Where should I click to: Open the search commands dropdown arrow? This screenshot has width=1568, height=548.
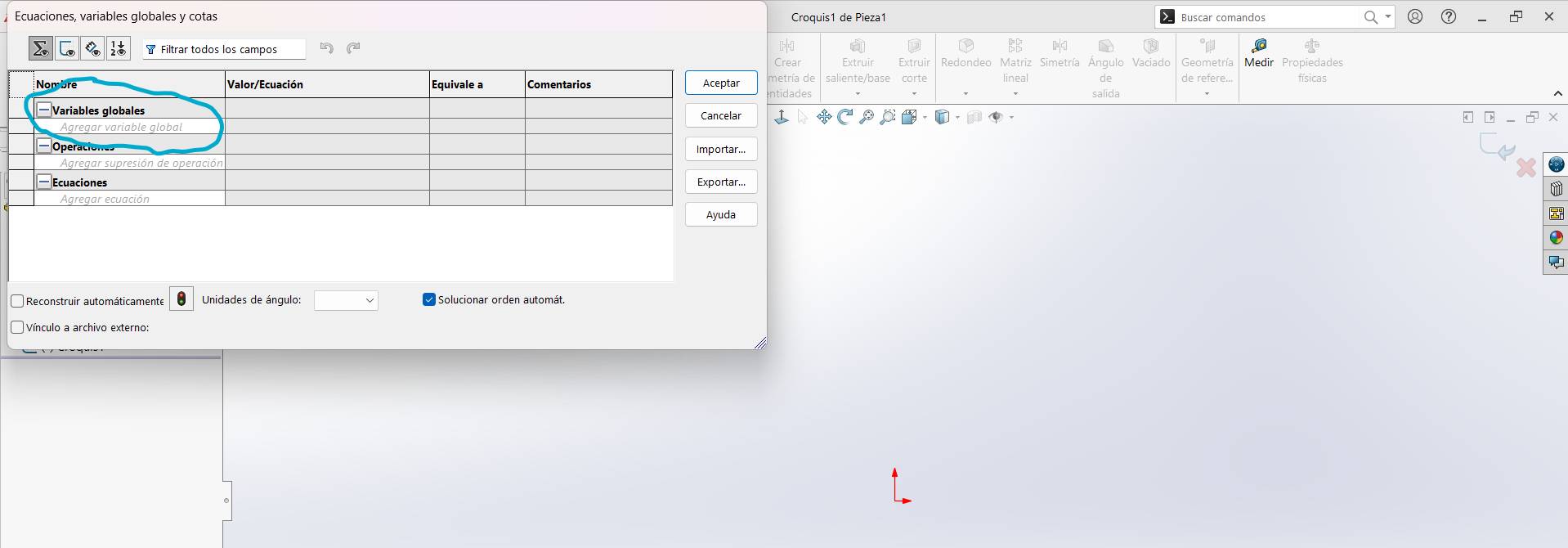(1388, 16)
